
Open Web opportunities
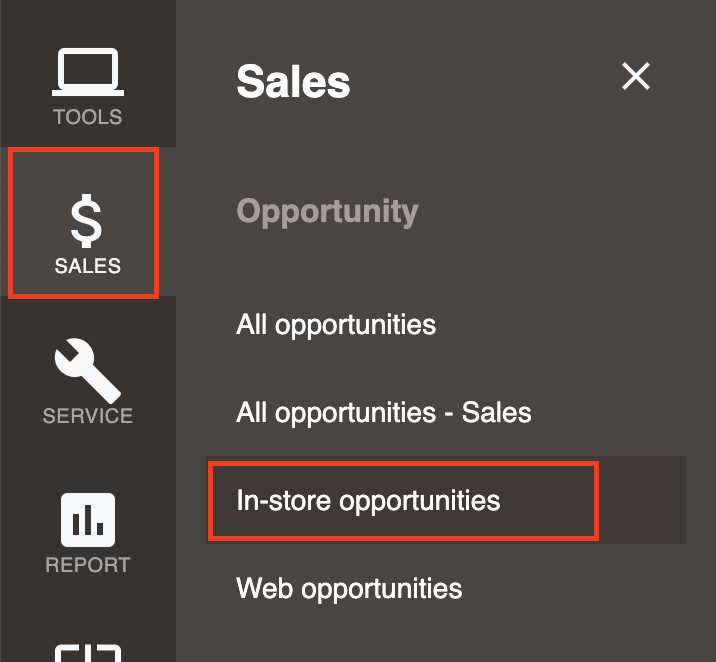pos(349,588)
